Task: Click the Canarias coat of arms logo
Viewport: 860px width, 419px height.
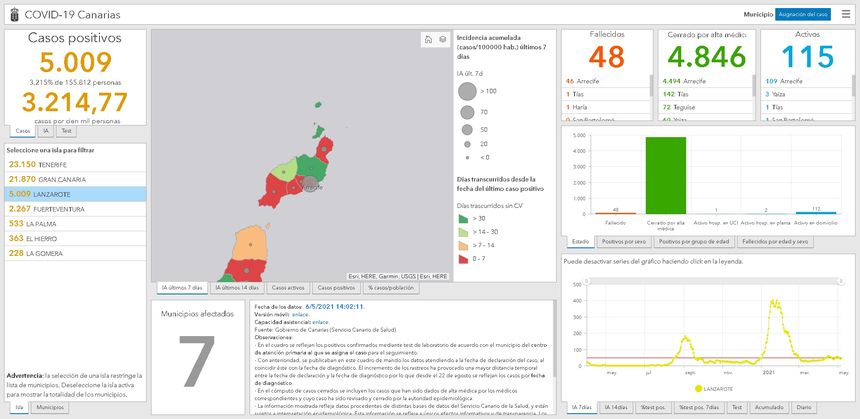Action: [10, 14]
